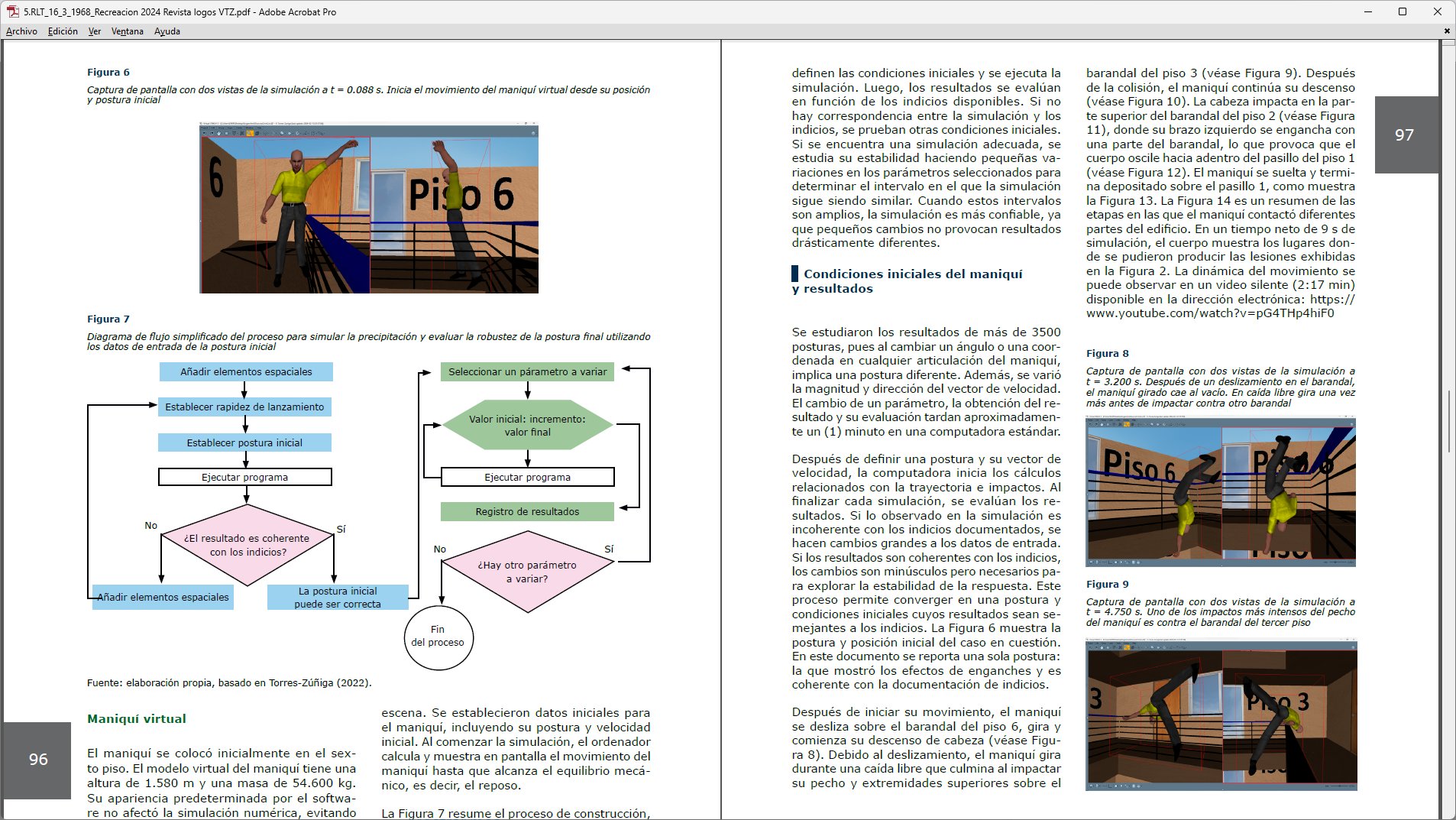Maximize the Adobe Acrobat Pro window
This screenshot has height=820, width=1456.
pyautogui.click(x=1403, y=12)
